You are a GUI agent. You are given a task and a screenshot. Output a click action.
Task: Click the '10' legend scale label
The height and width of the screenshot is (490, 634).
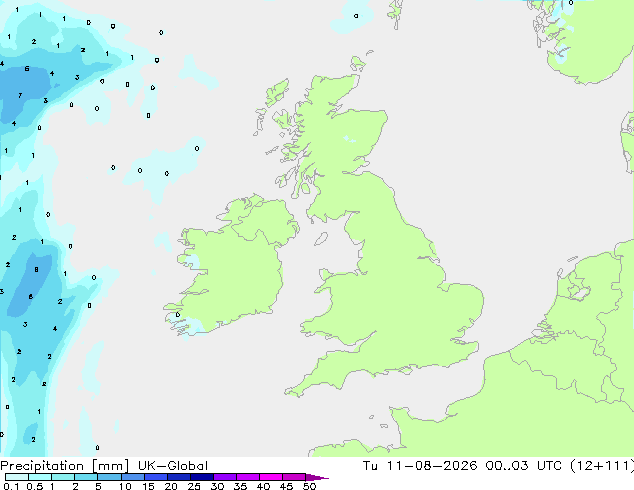pos(125,486)
